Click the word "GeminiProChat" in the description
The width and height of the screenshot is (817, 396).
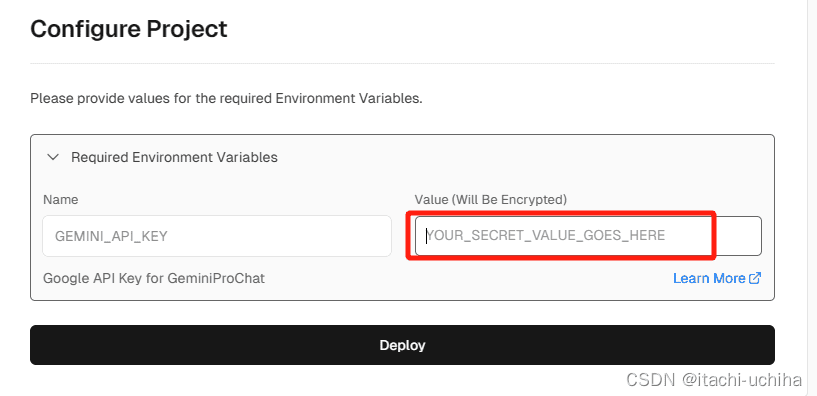point(216,278)
